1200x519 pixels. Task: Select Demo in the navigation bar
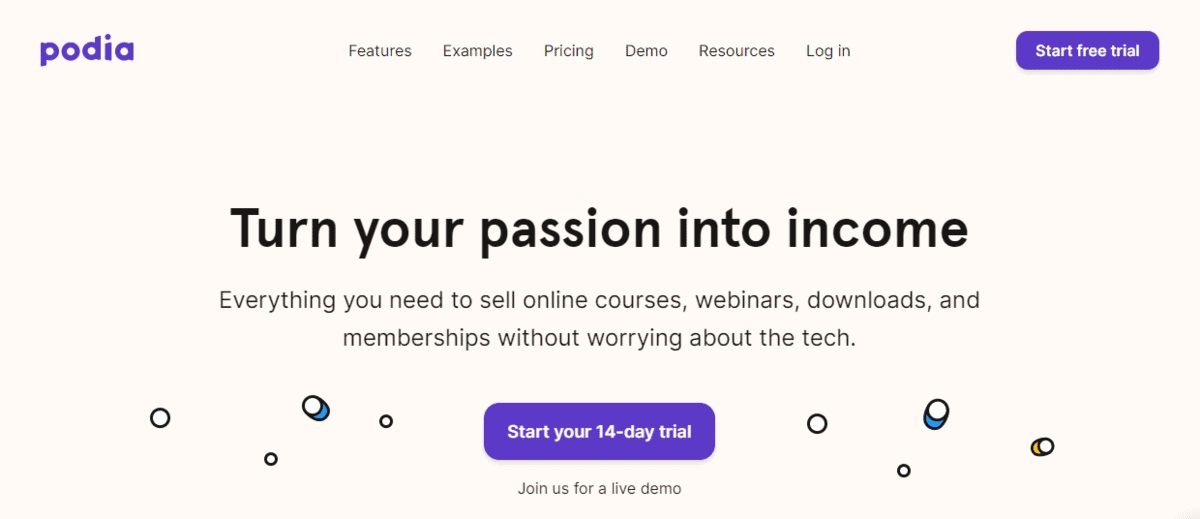pos(646,51)
